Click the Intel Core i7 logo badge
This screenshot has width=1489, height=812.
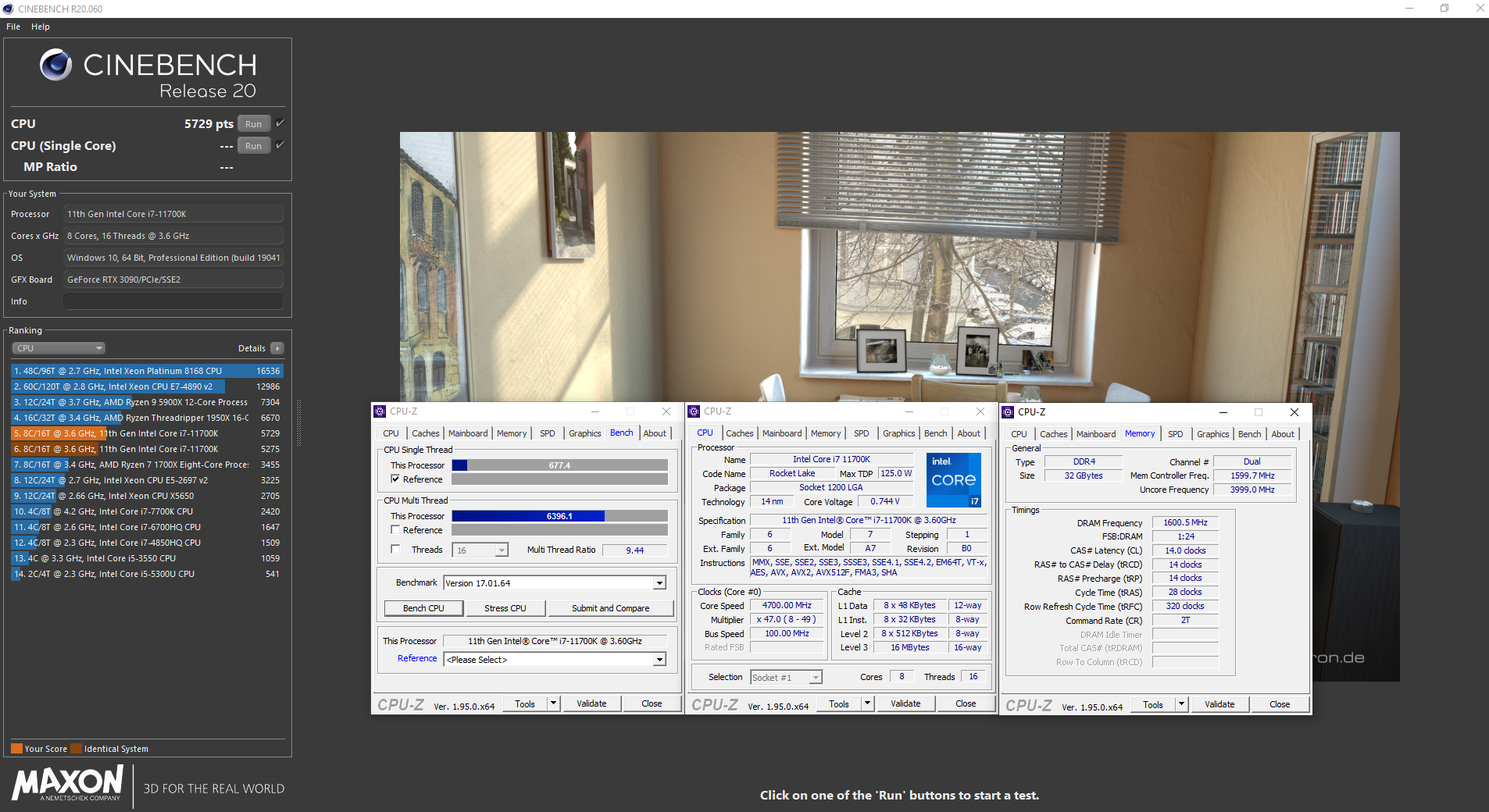click(x=954, y=480)
